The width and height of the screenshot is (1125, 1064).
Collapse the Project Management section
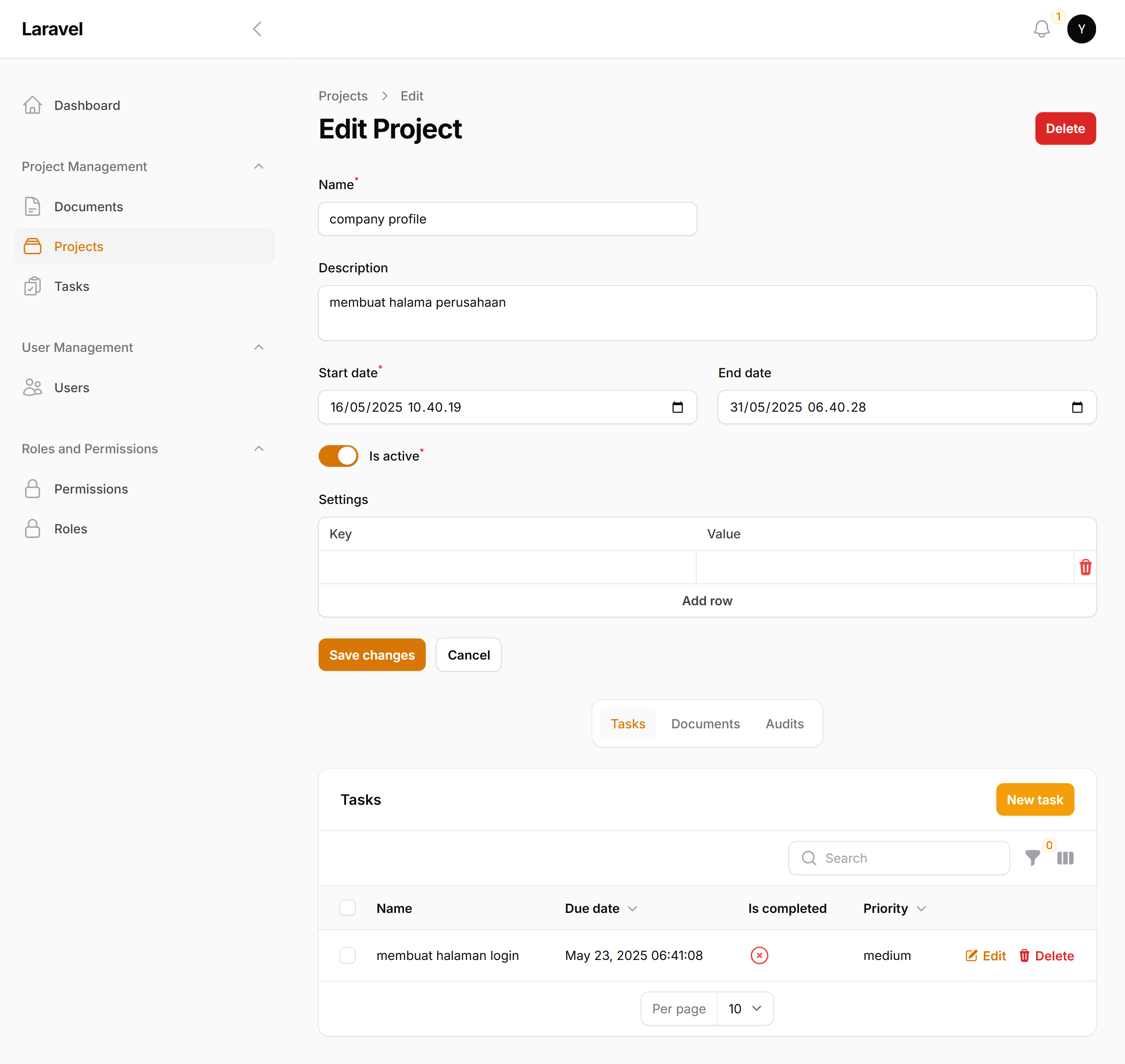259,166
